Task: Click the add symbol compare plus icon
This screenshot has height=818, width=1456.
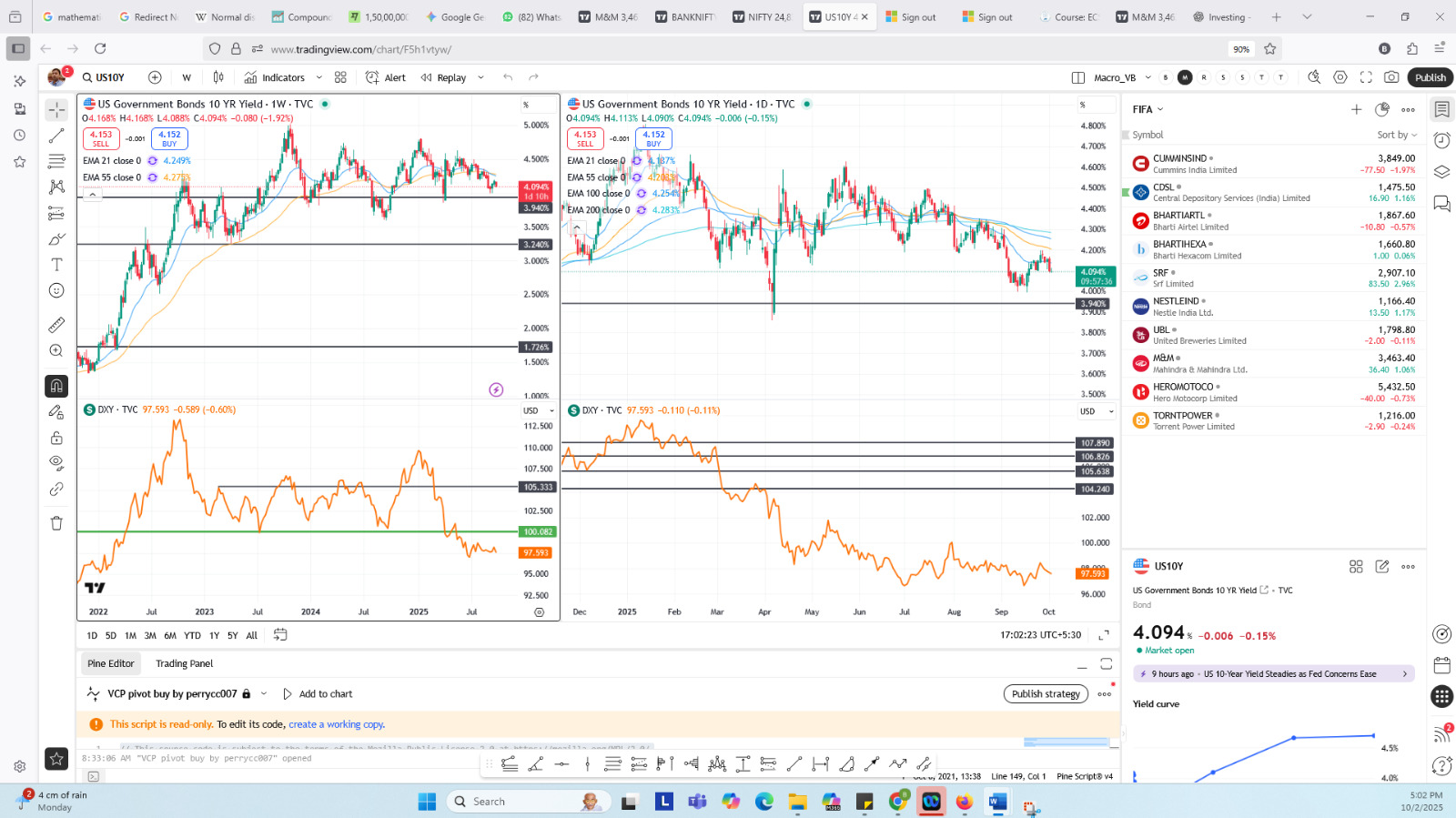Action: [x=155, y=77]
